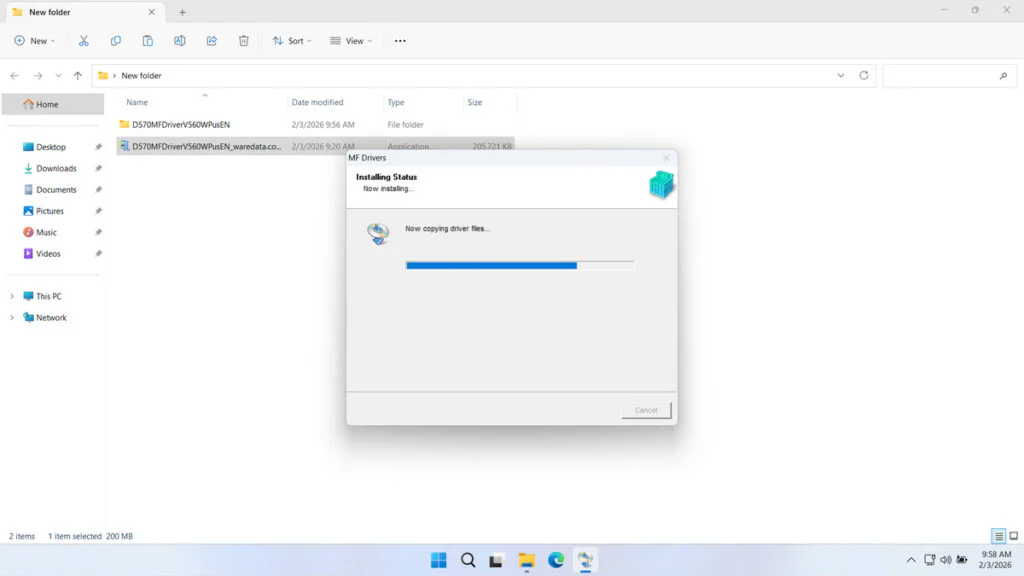Click the Copy icon in the toolbar
Screen dimensions: 1024x576
pos(116,40)
